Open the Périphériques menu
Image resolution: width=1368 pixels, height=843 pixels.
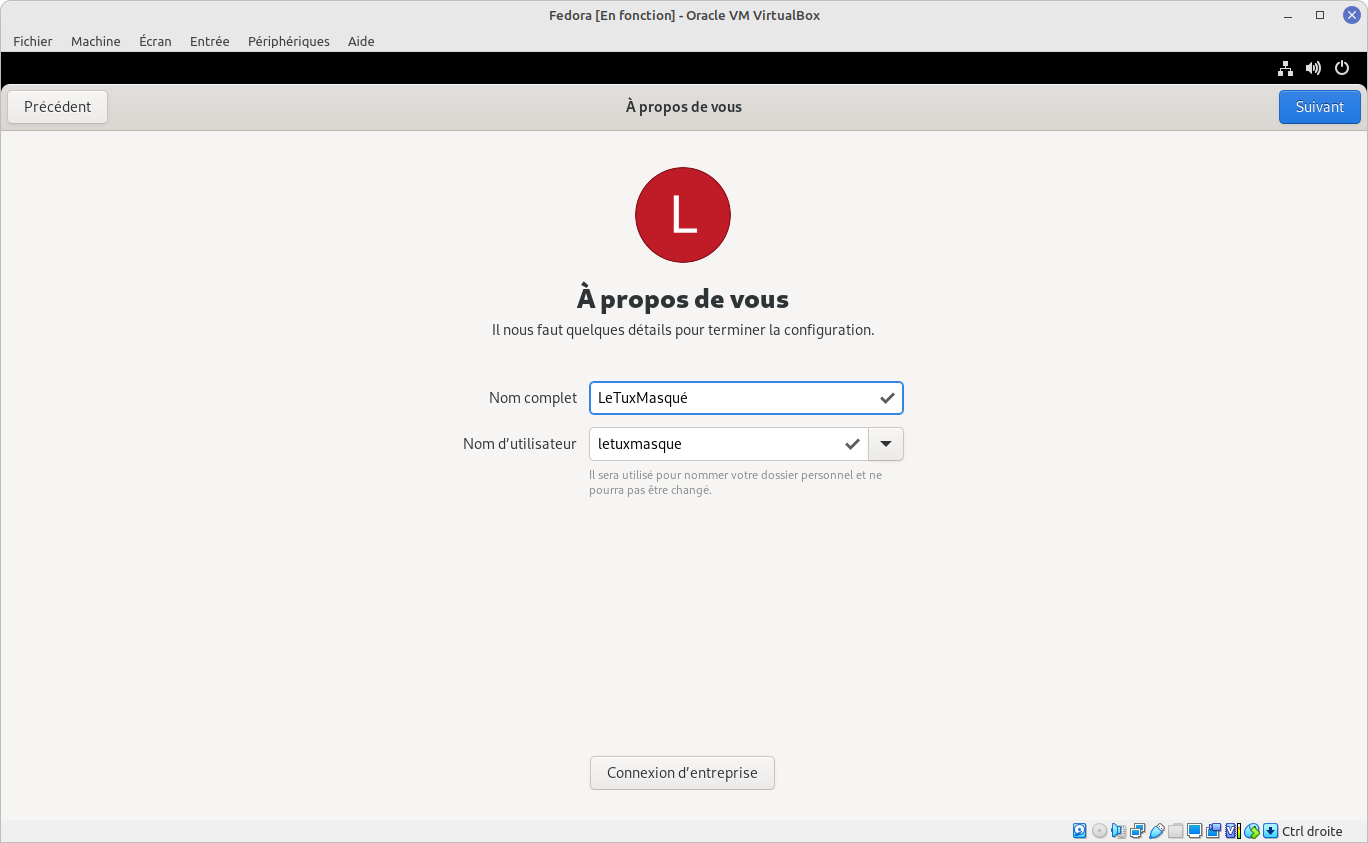pos(289,41)
